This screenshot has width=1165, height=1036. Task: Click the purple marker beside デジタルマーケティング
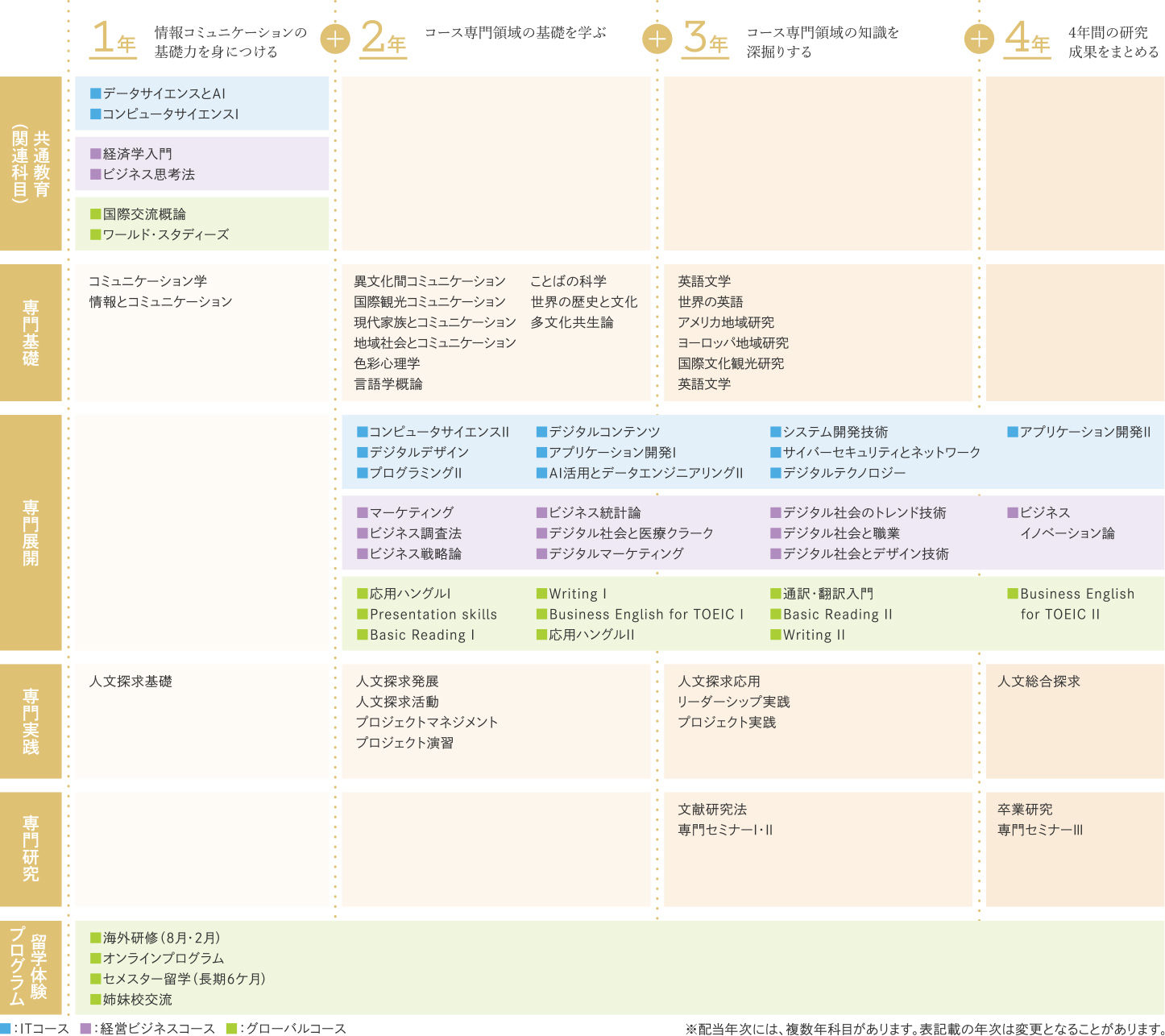coord(542,553)
